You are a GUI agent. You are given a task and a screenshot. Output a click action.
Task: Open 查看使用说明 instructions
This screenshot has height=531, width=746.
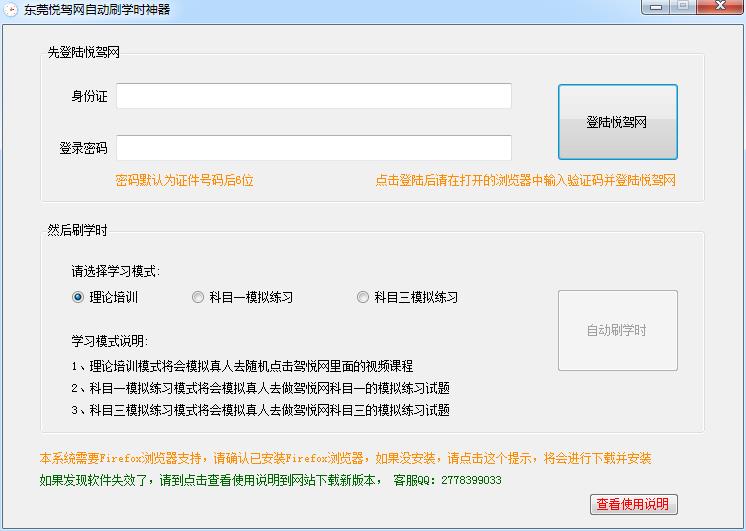click(x=633, y=504)
